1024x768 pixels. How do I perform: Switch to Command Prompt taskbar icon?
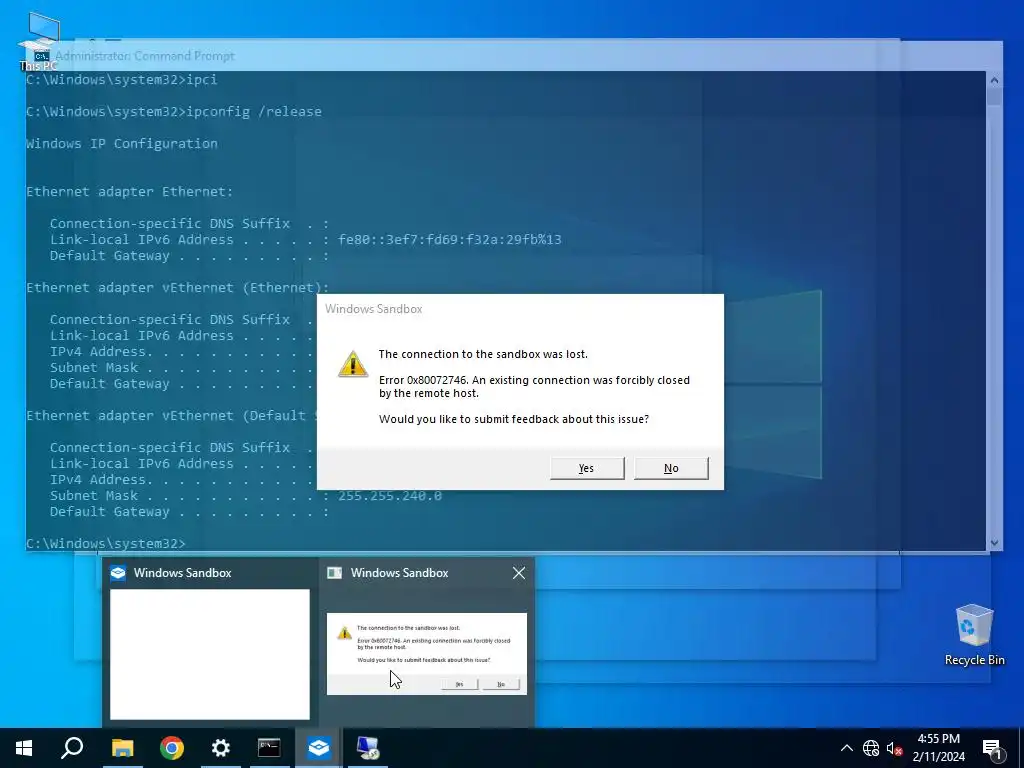click(x=269, y=748)
